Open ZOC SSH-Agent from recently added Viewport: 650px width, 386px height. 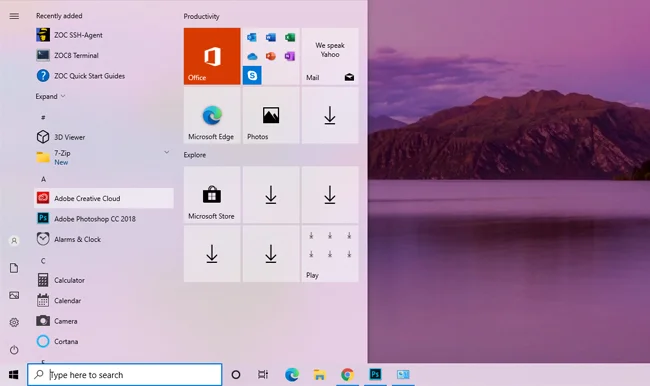(x=104, y=35)
